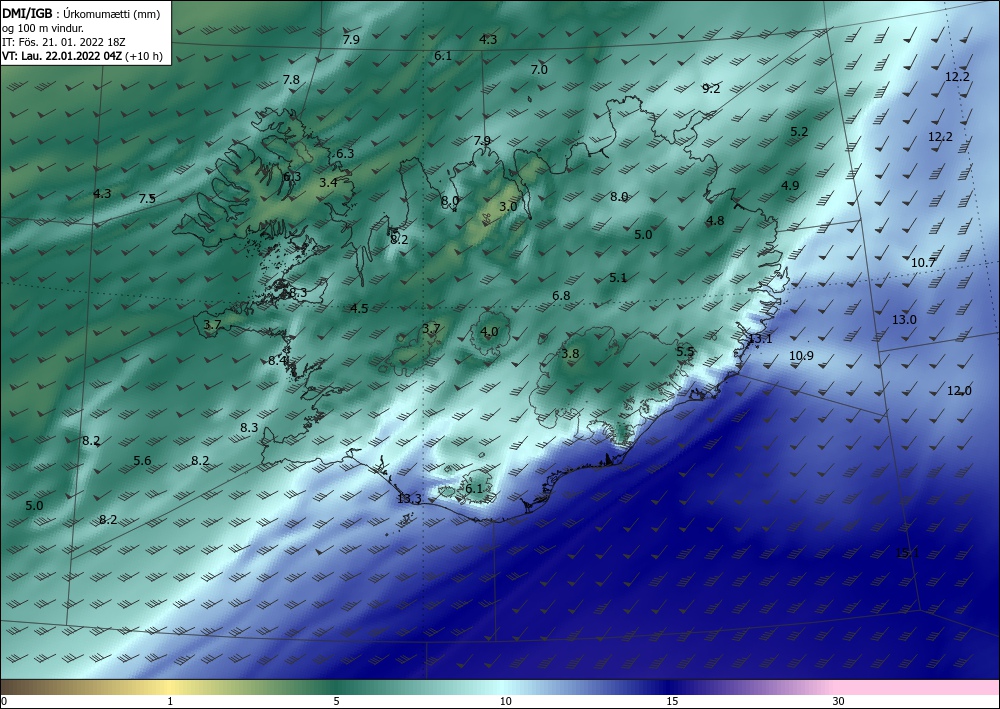Click the 10.9 value label

pyautogui.click(x=801, y=356)
